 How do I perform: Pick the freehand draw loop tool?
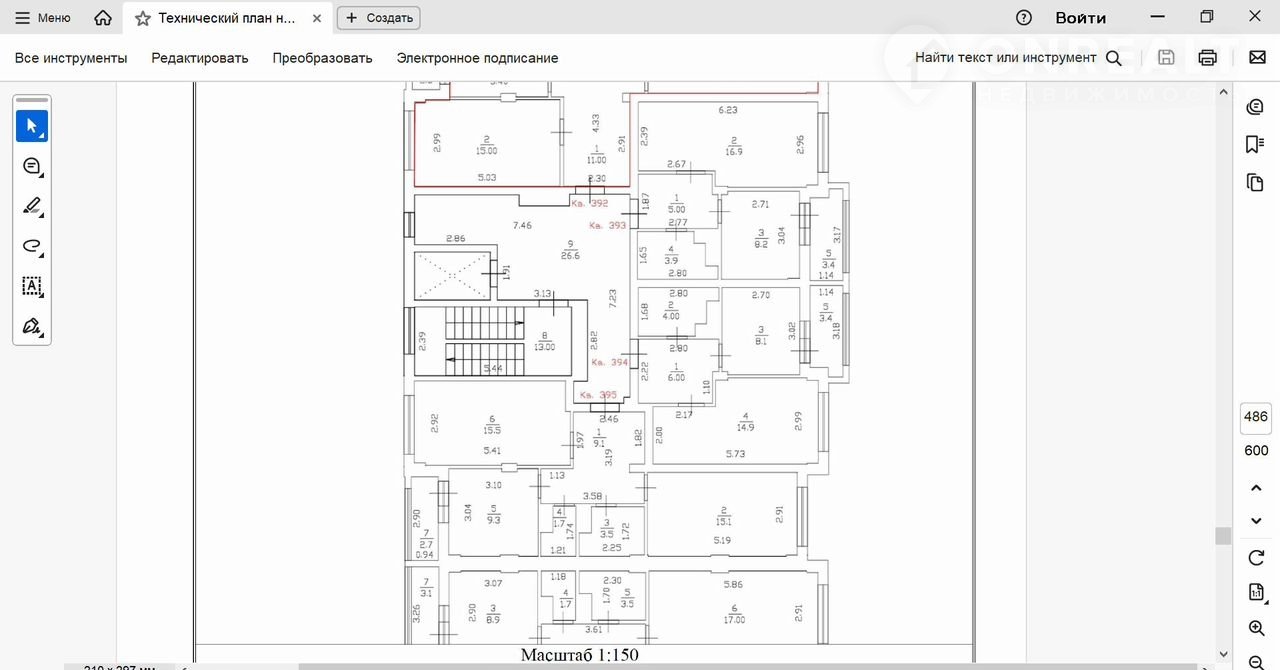(31, 246)
